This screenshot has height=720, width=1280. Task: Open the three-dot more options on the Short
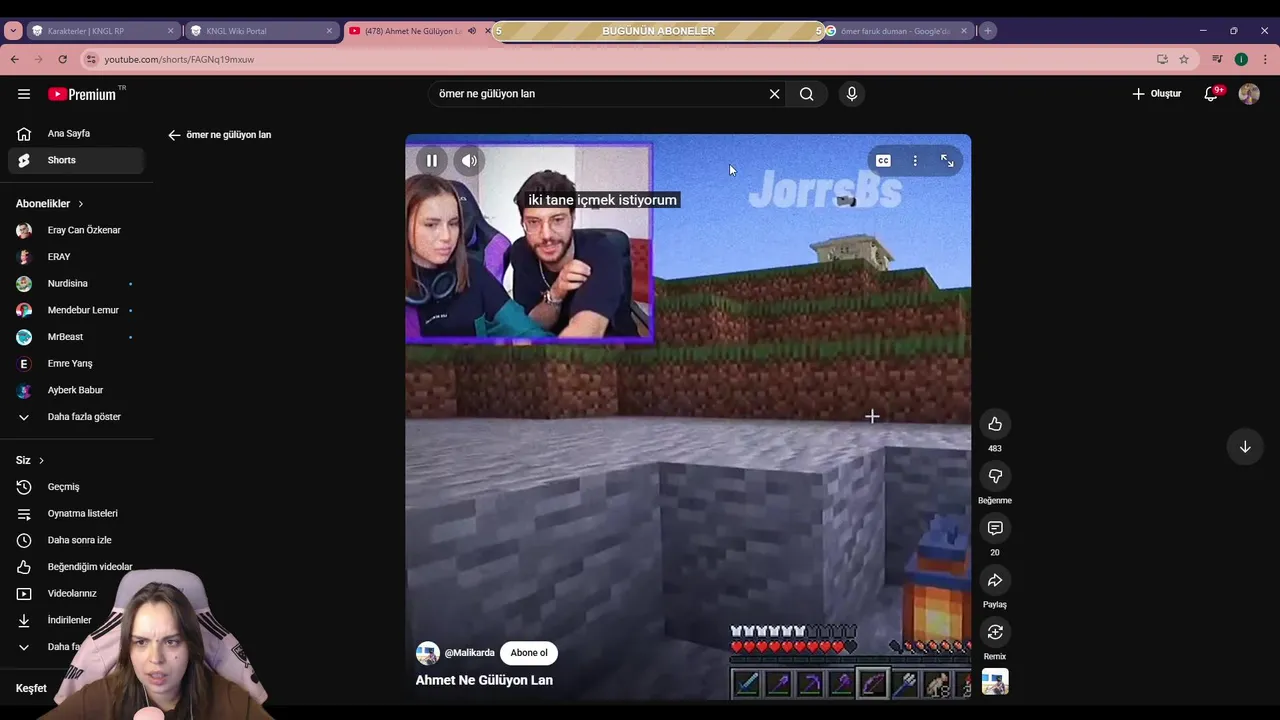pos(915,160)
